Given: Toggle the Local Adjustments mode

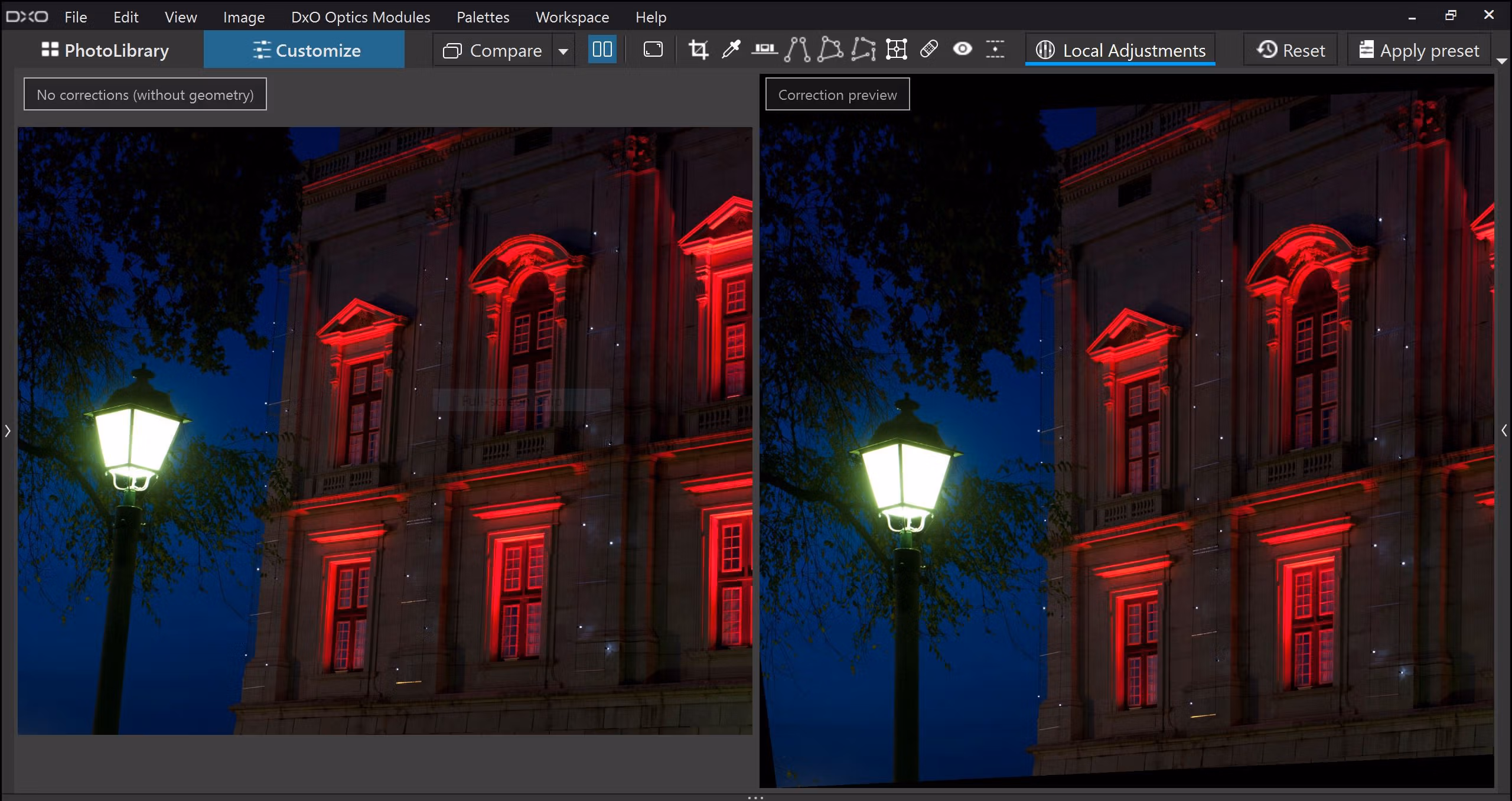Looking at the screenshot, I should click(x=1120, y=50).
